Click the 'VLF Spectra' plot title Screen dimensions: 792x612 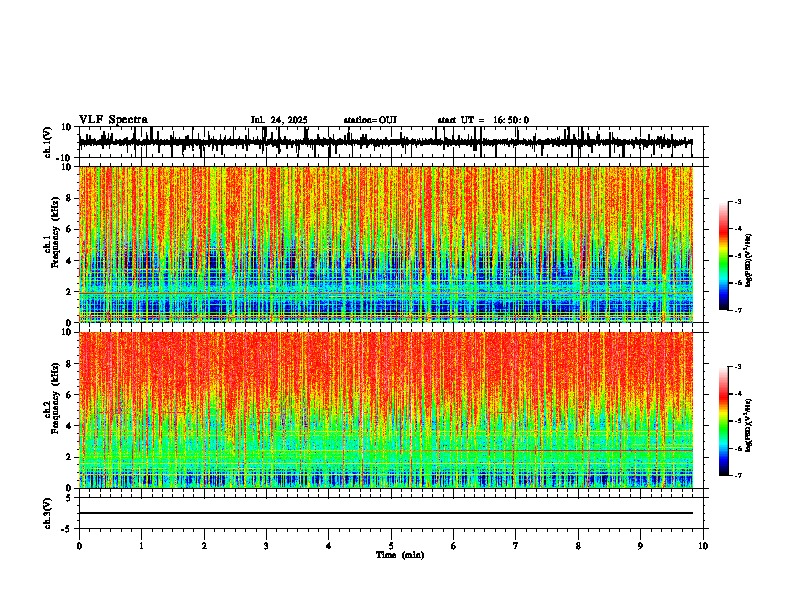113,120
